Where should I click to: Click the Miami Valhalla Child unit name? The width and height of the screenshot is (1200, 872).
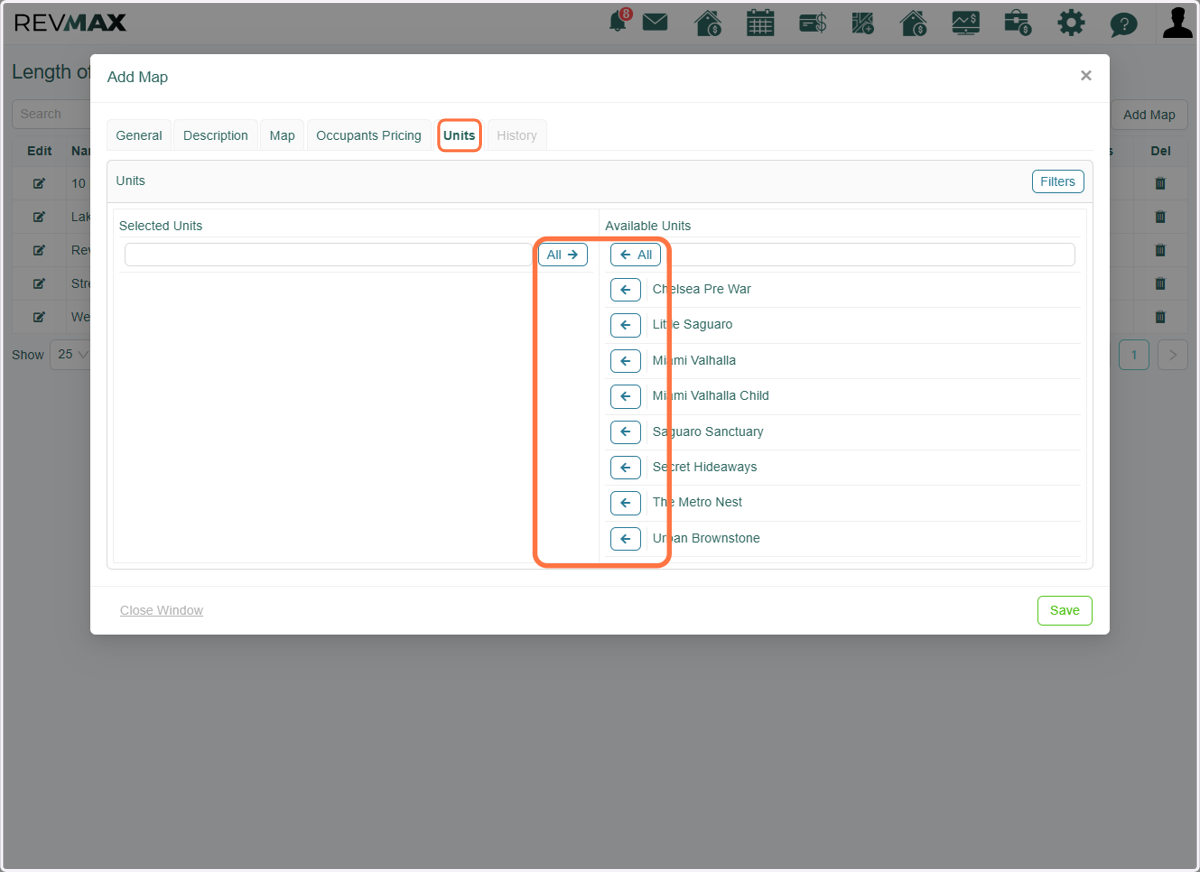click(x=710, y=396)
